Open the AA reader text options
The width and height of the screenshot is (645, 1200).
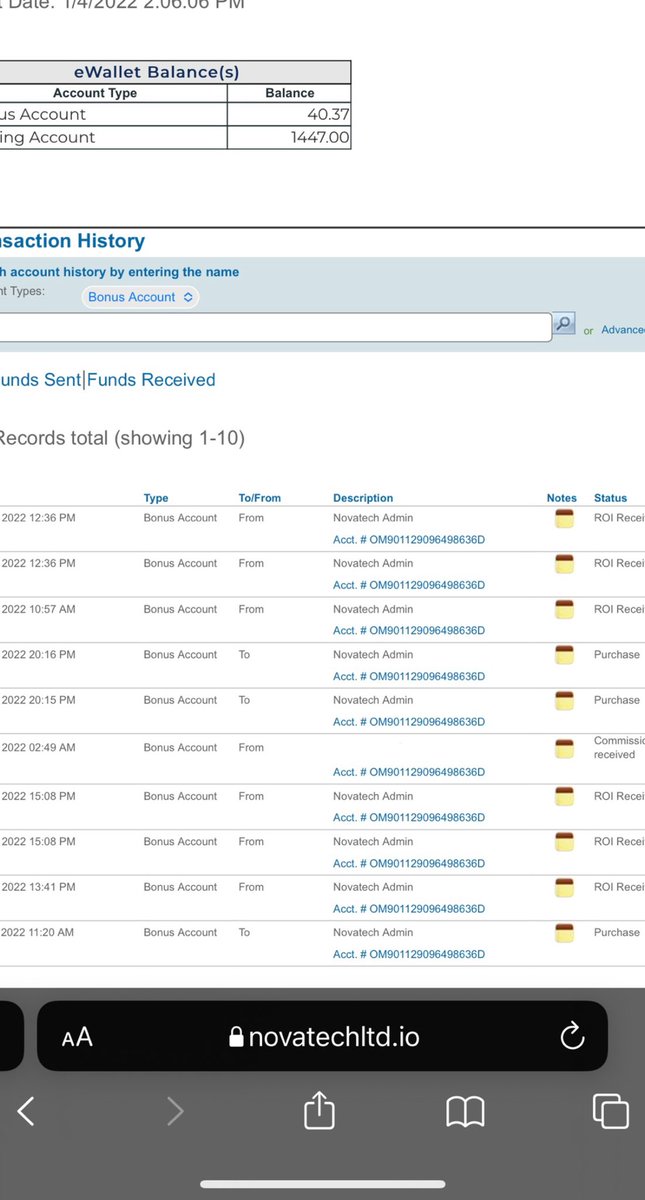pyautogui.click(x=77, y=1037)
